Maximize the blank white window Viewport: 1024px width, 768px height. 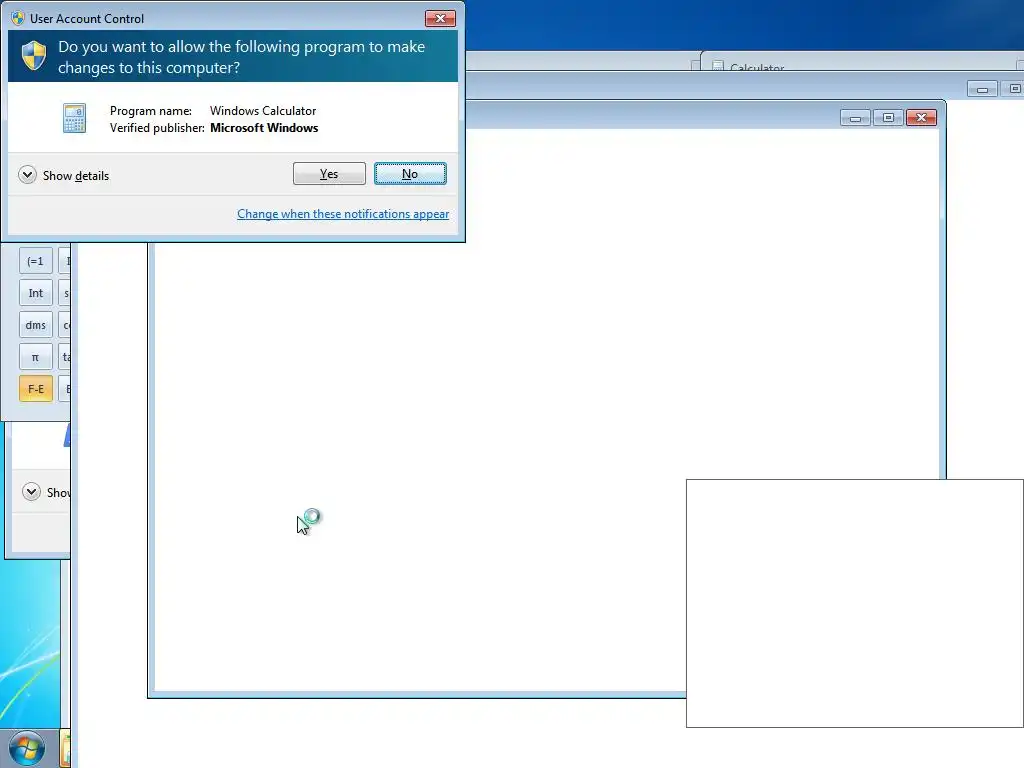[888, 118]
